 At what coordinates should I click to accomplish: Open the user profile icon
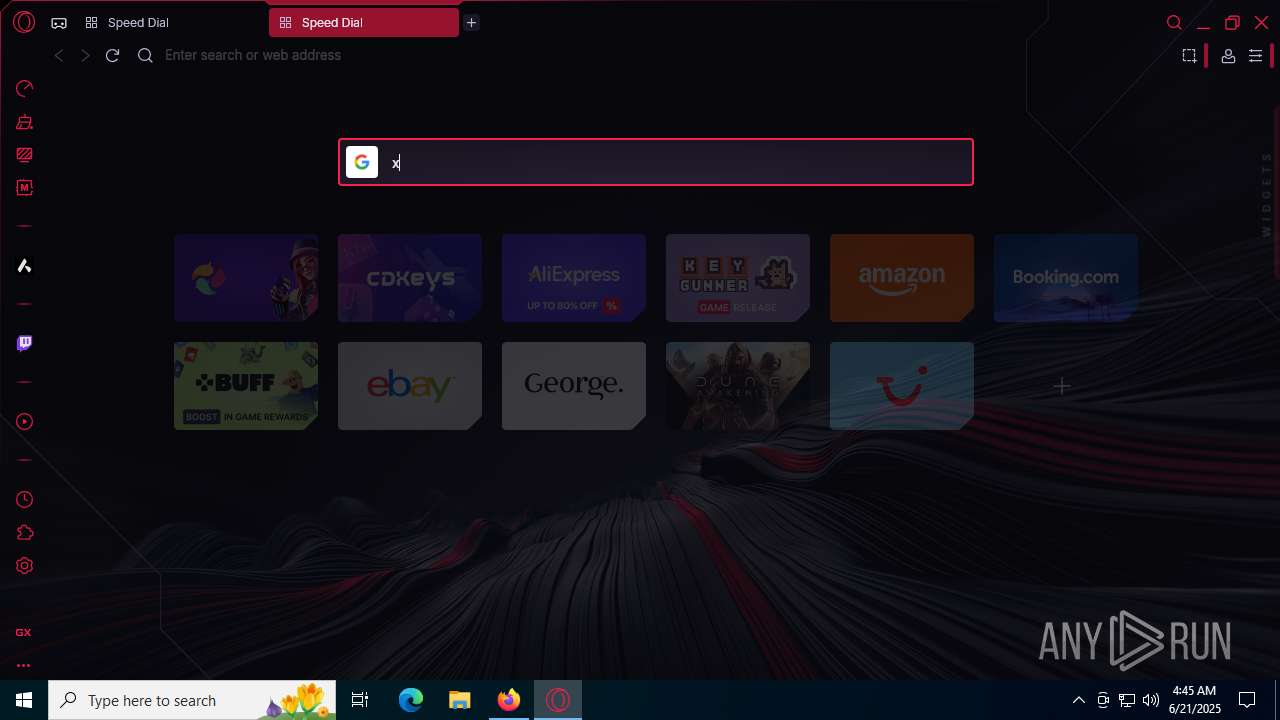tap(1228, 56)
